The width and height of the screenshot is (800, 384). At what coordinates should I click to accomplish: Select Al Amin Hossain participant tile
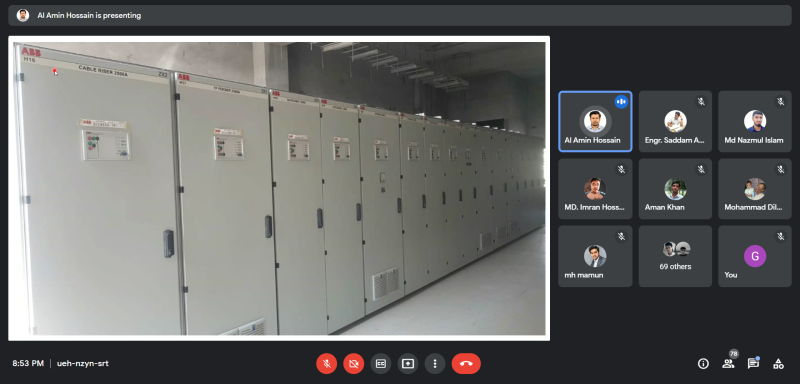595,121
